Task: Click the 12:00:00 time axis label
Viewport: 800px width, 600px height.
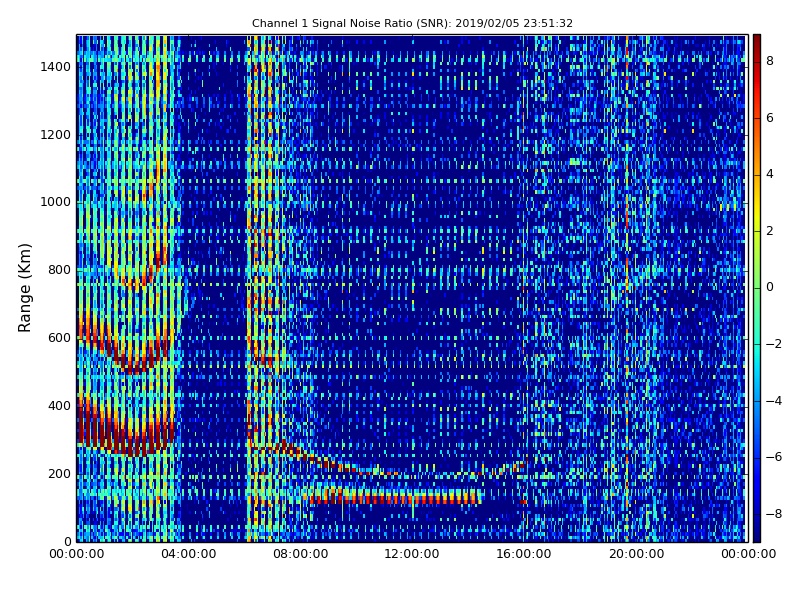Action: point(412,554)
